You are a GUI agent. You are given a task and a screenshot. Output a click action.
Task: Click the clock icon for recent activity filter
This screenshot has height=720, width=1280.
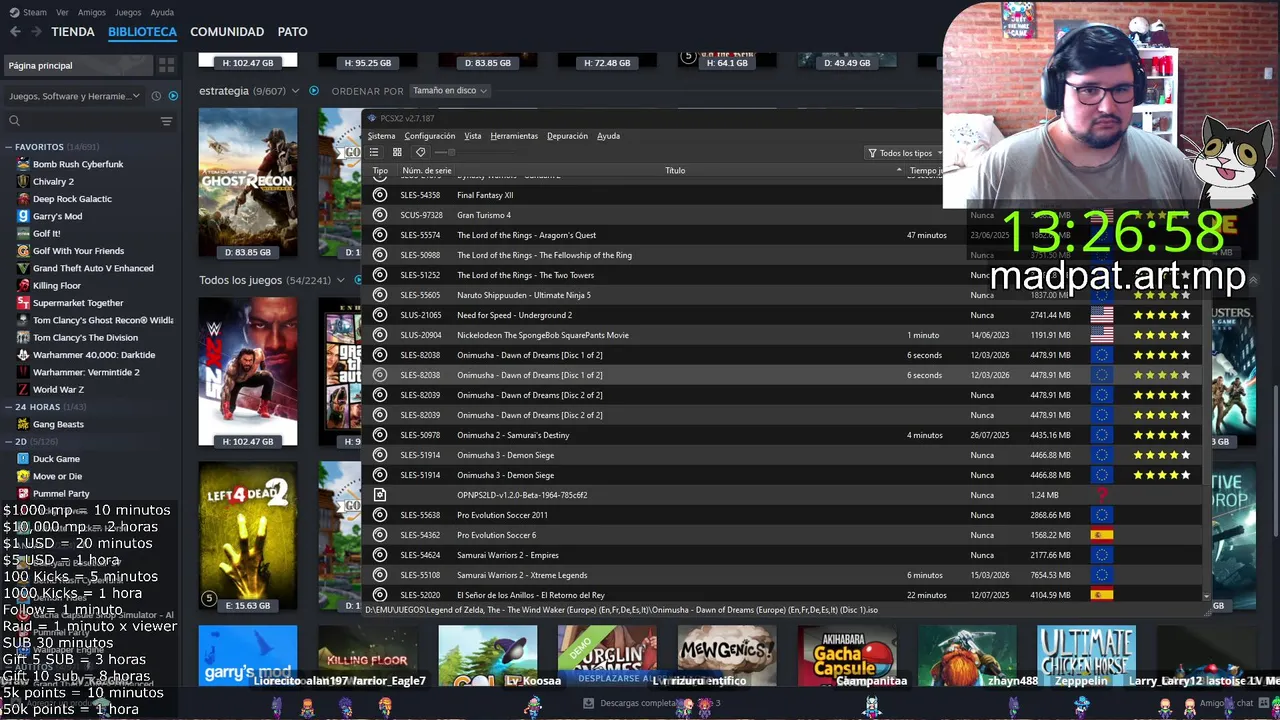coord(156,96)
